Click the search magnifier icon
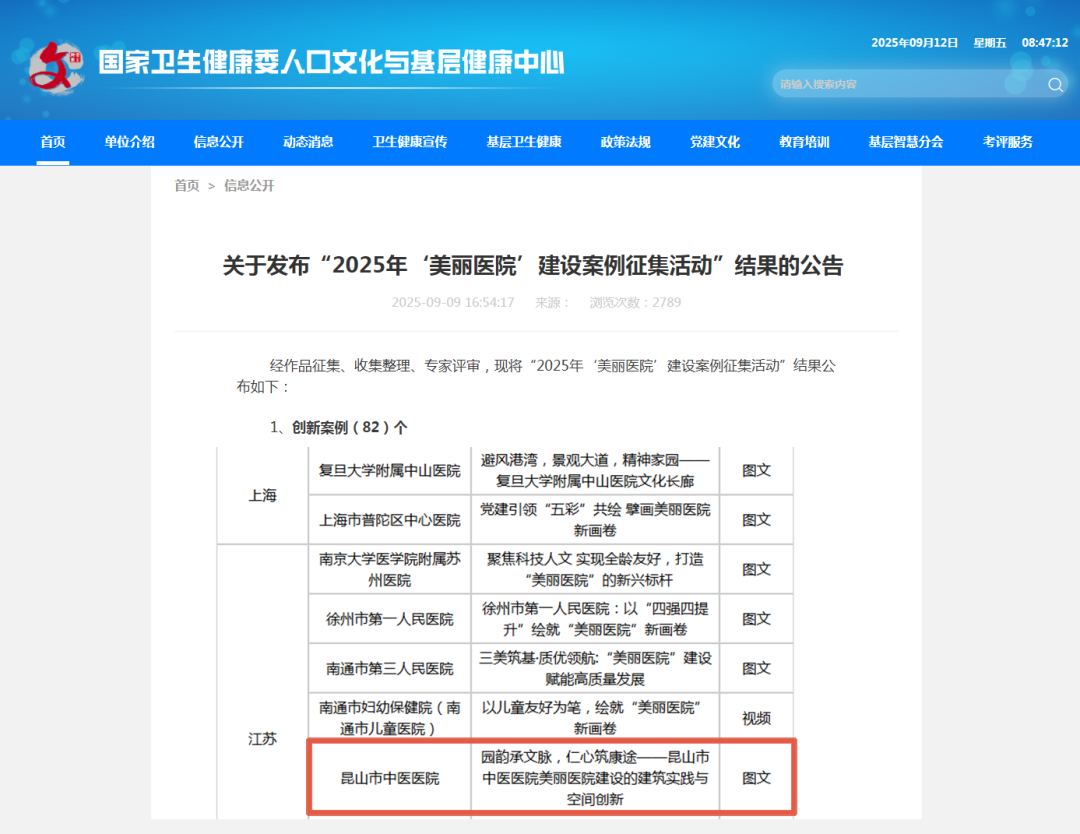1080x834 pixels. click(1055, 85)
